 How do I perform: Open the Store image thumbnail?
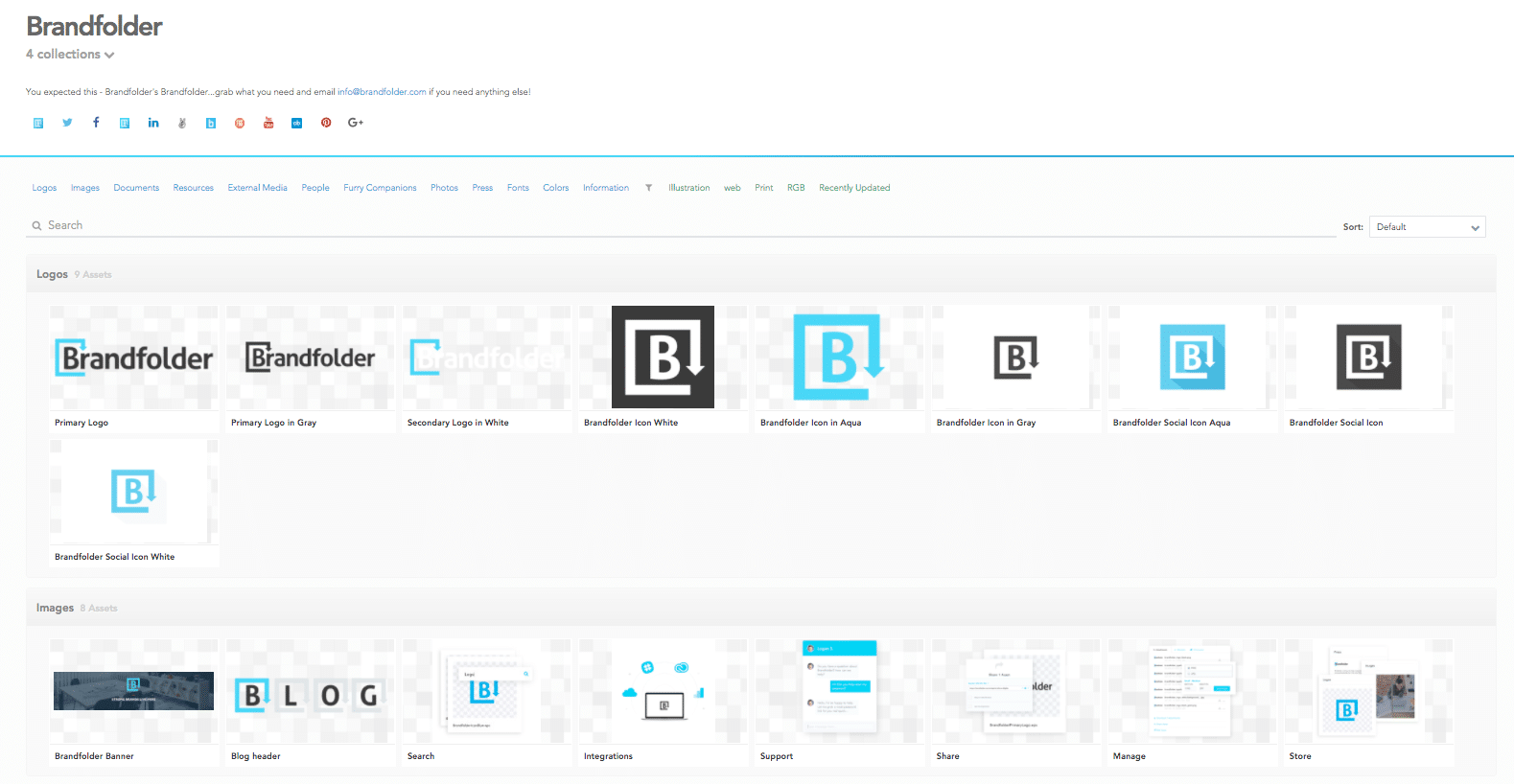(x=1369, y=691)
